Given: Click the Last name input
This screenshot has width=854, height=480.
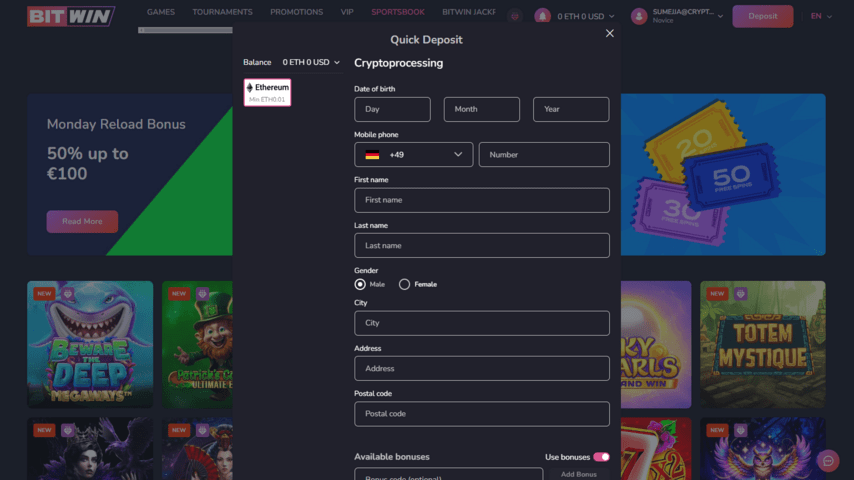Looking at the screenshot, I should (x=481, y=246).
